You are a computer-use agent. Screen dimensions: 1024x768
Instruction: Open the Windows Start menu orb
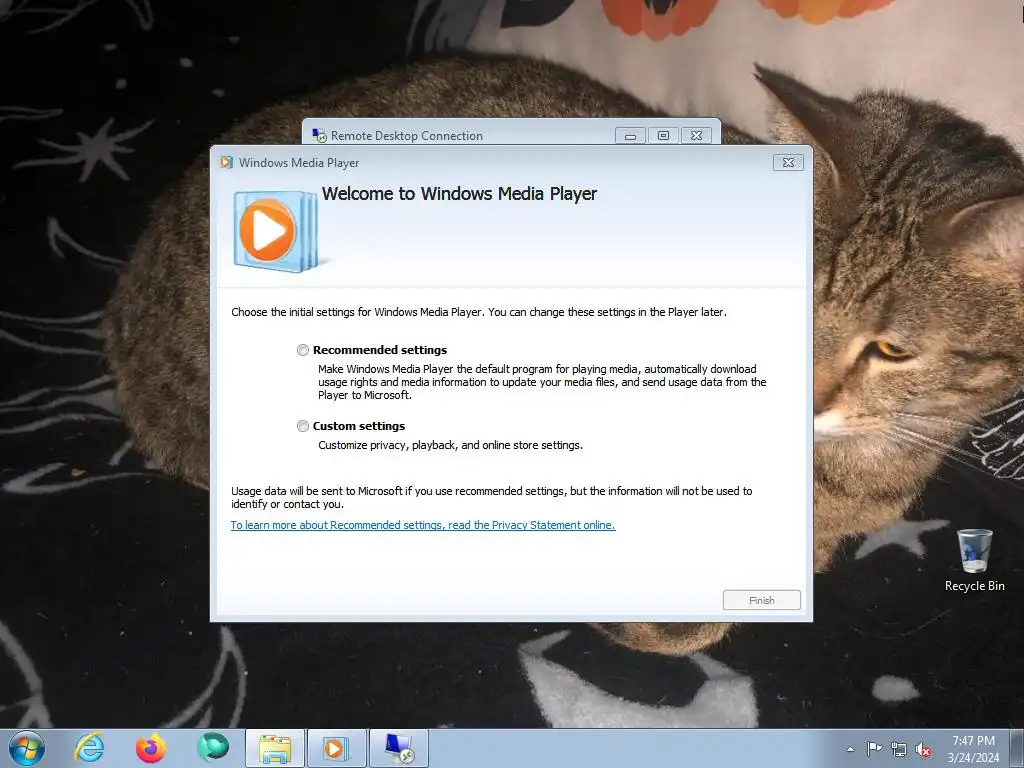(x=27, y=748)
